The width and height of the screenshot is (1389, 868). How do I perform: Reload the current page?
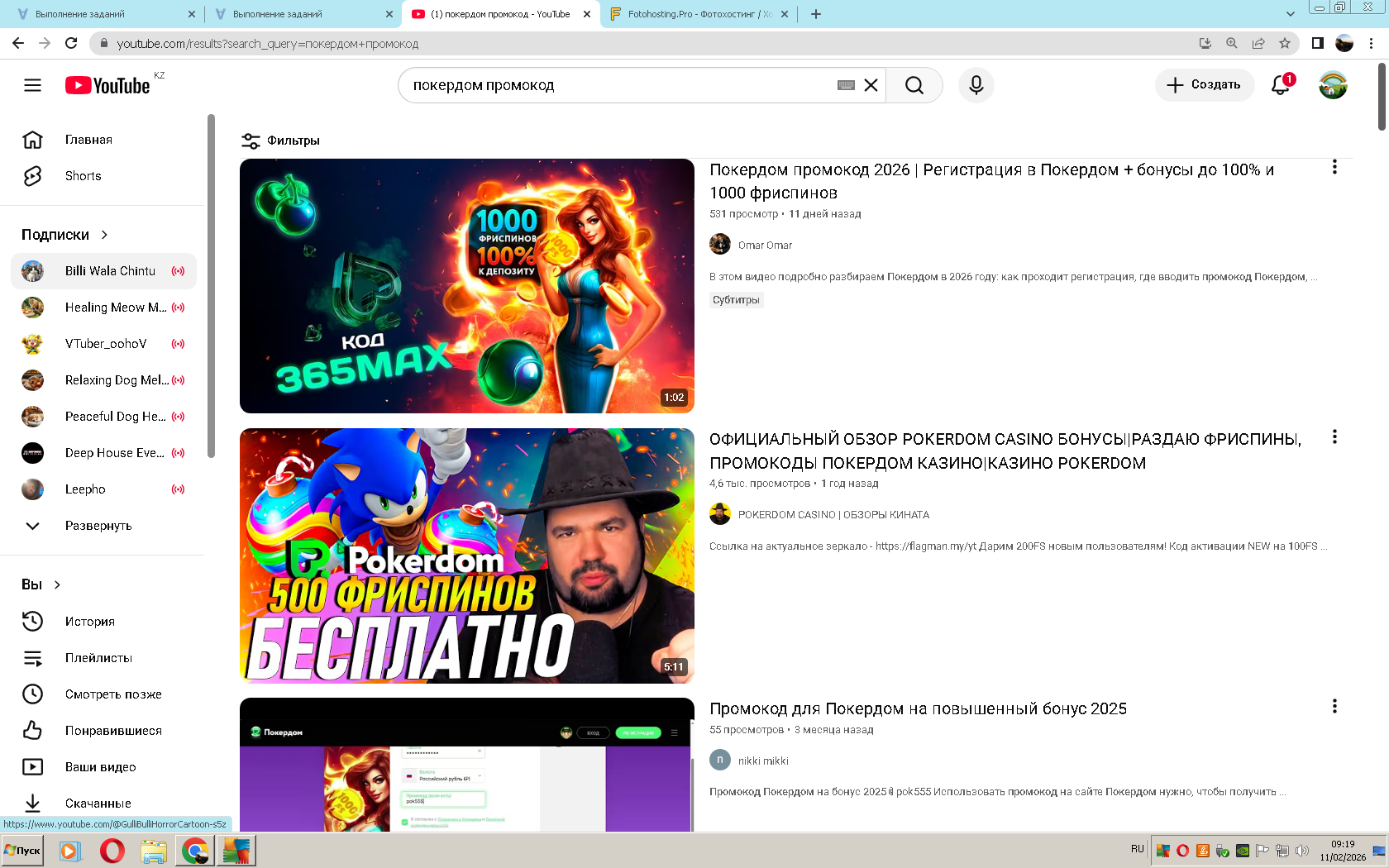point(71,43)
